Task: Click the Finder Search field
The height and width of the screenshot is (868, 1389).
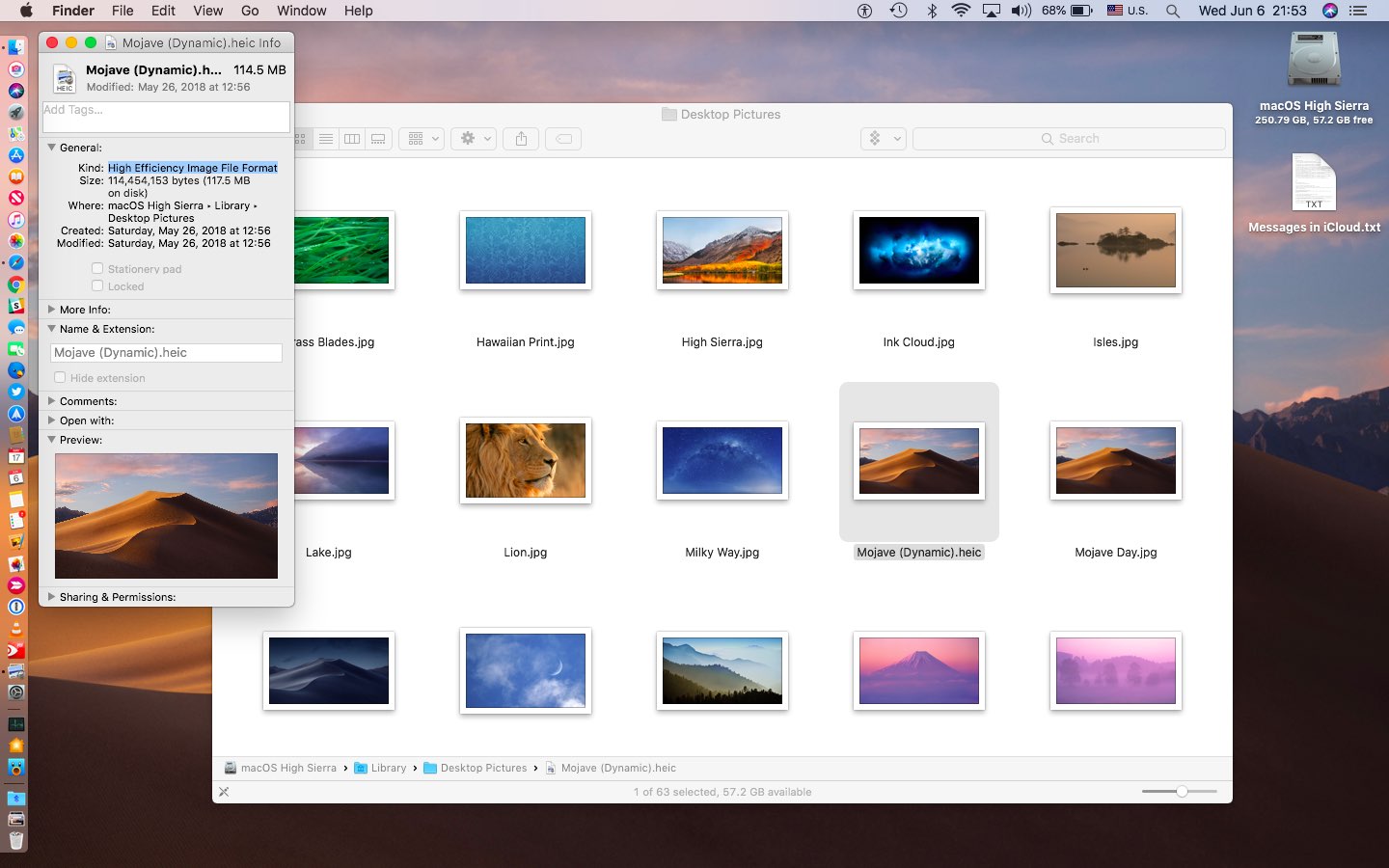Action: point(1069,139)
